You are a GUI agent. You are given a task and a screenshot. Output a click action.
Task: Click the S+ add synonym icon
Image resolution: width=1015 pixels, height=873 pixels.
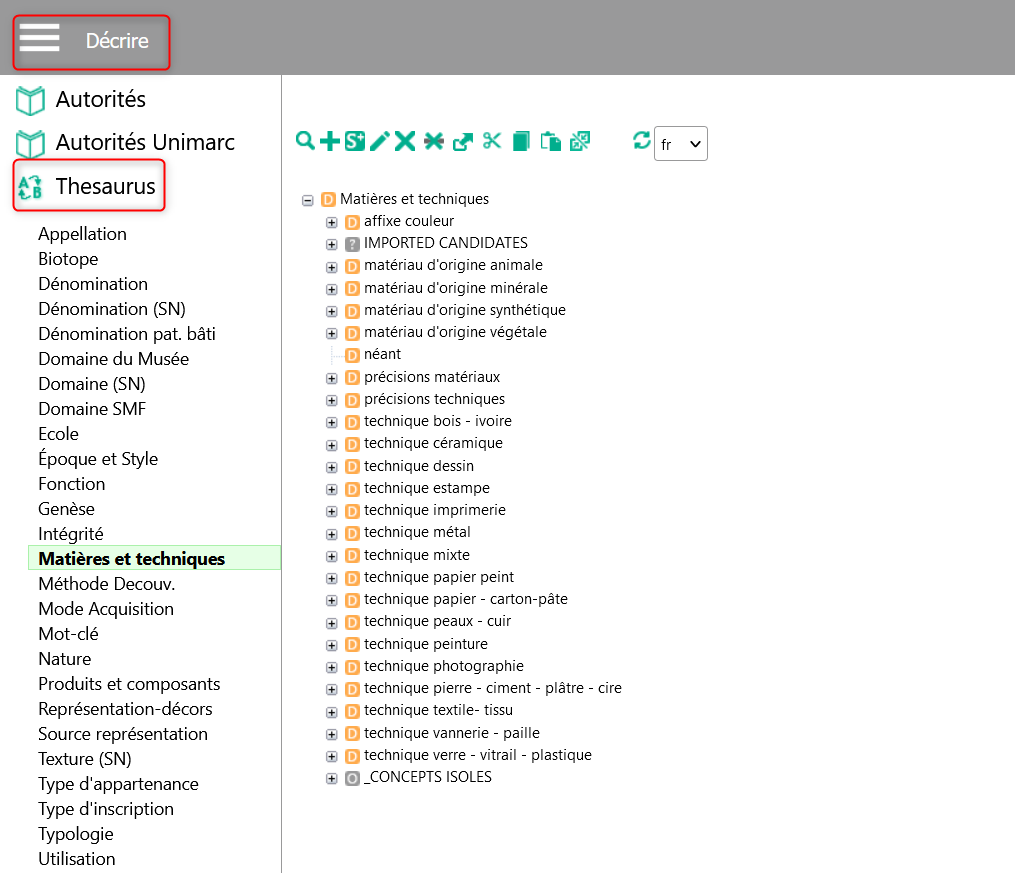click(x=355, y=140)
